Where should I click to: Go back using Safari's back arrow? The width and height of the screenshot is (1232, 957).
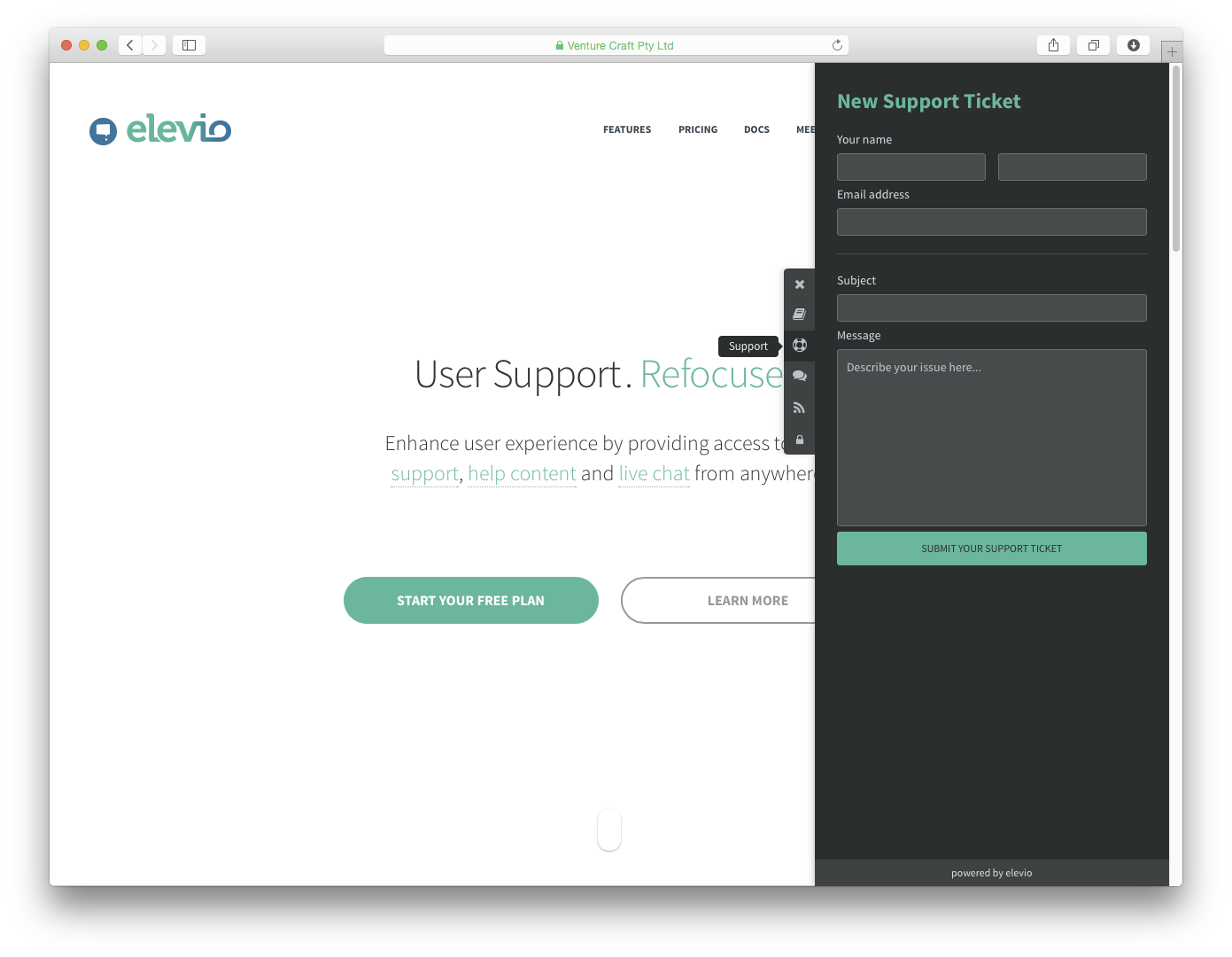coord(130,45)
